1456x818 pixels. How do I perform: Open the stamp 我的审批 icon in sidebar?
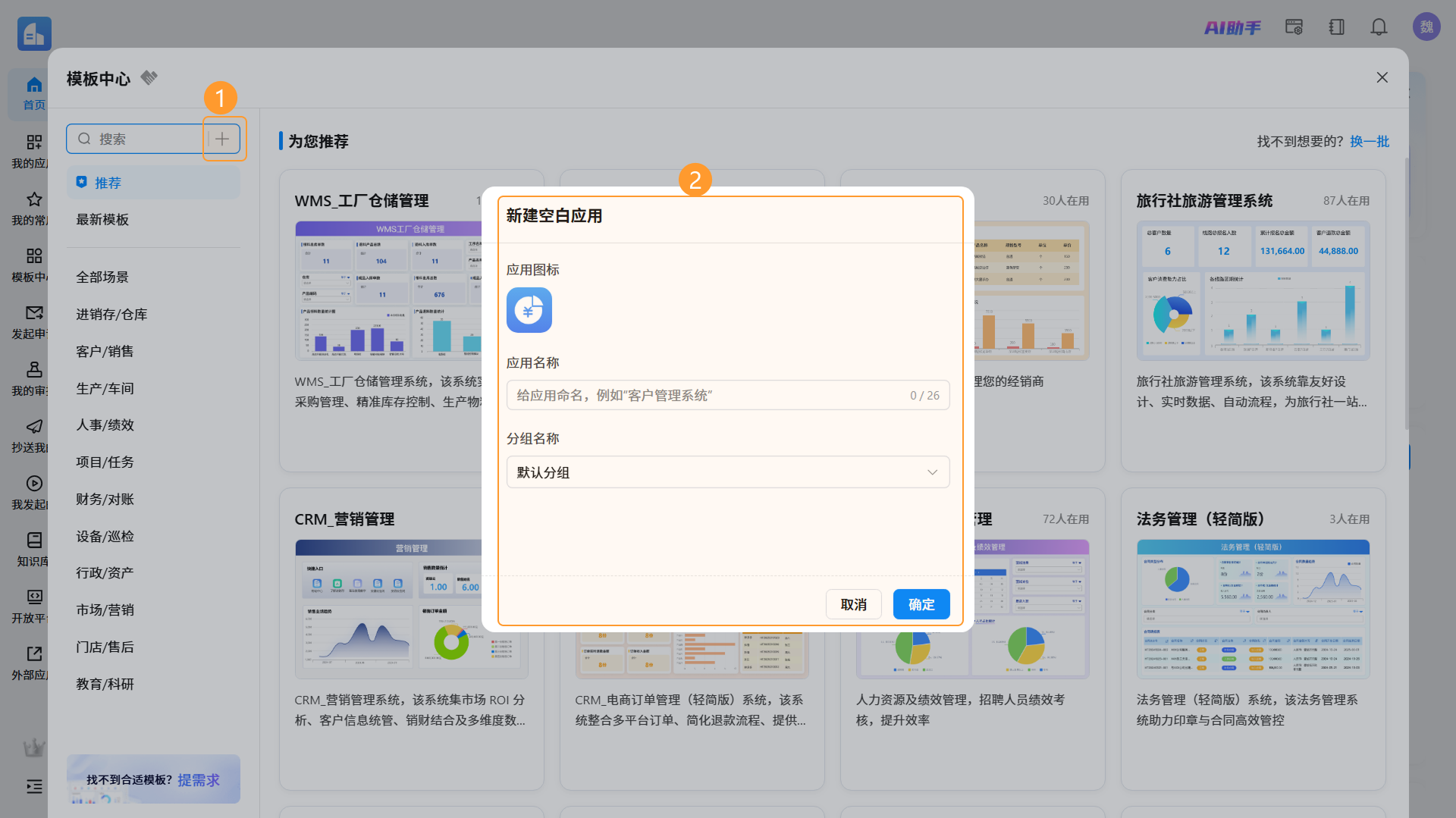[x=34, y=370]
